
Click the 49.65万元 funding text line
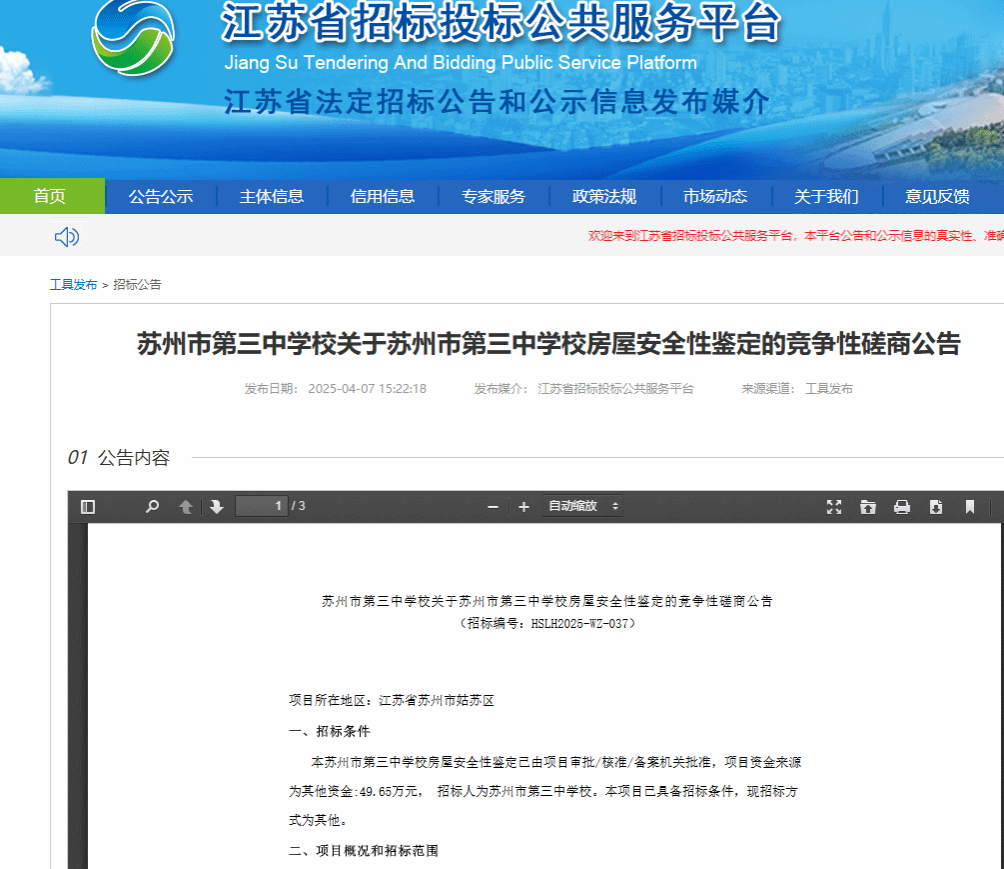click(543, 792)
